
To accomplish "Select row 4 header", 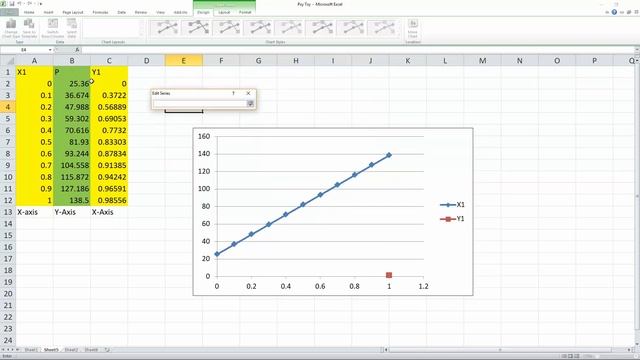I will tap(8, 107).
